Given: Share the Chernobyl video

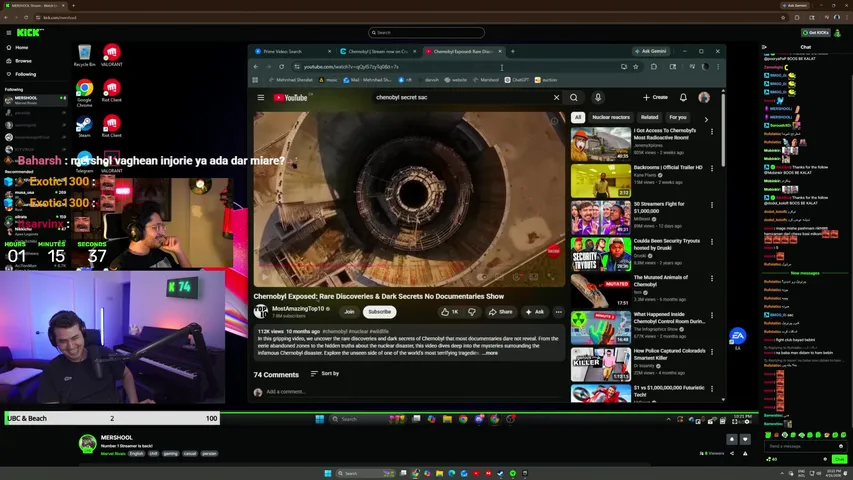Looking at the screenshot, I should [x=500, y=312].
